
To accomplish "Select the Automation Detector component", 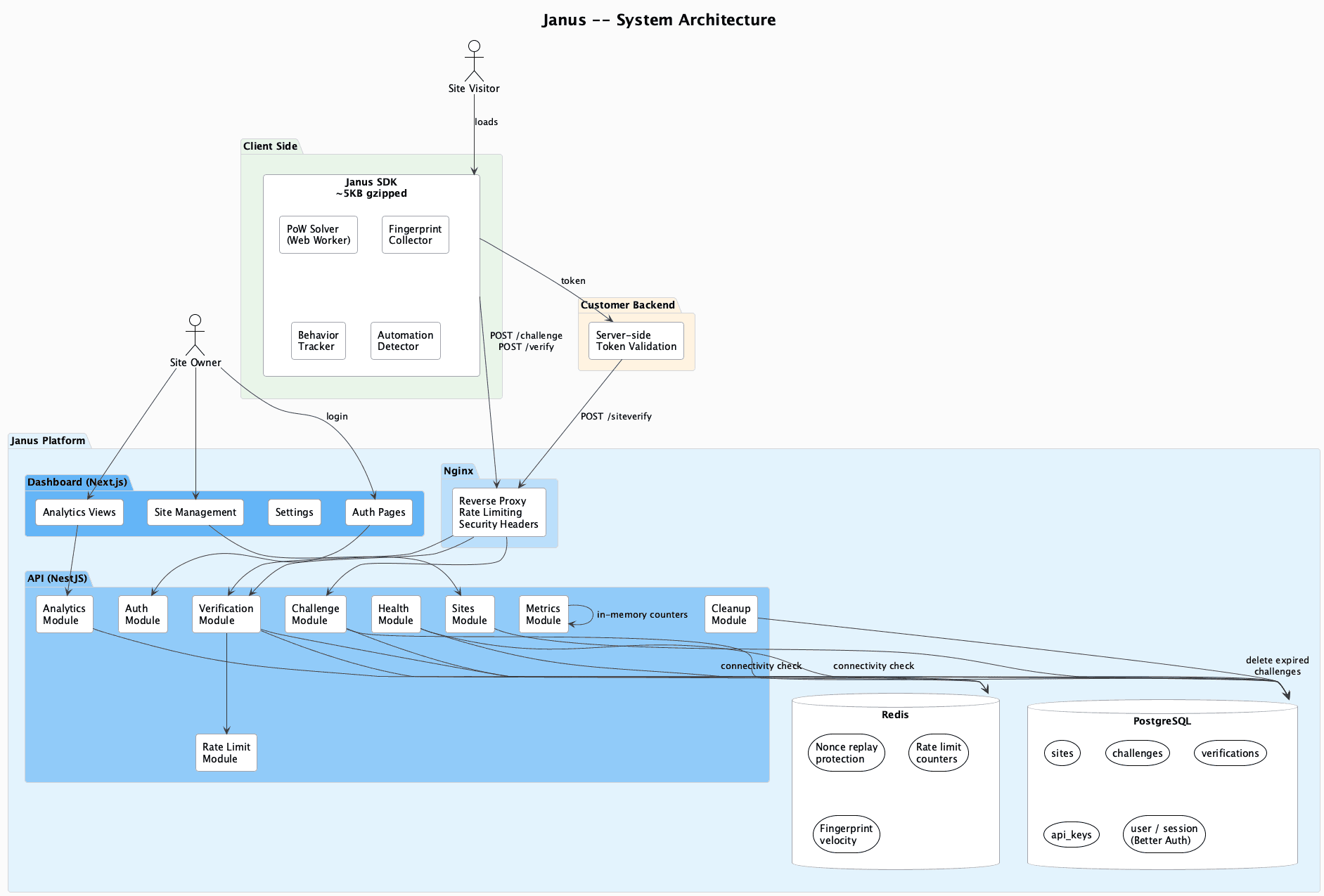I will point(405,341).
